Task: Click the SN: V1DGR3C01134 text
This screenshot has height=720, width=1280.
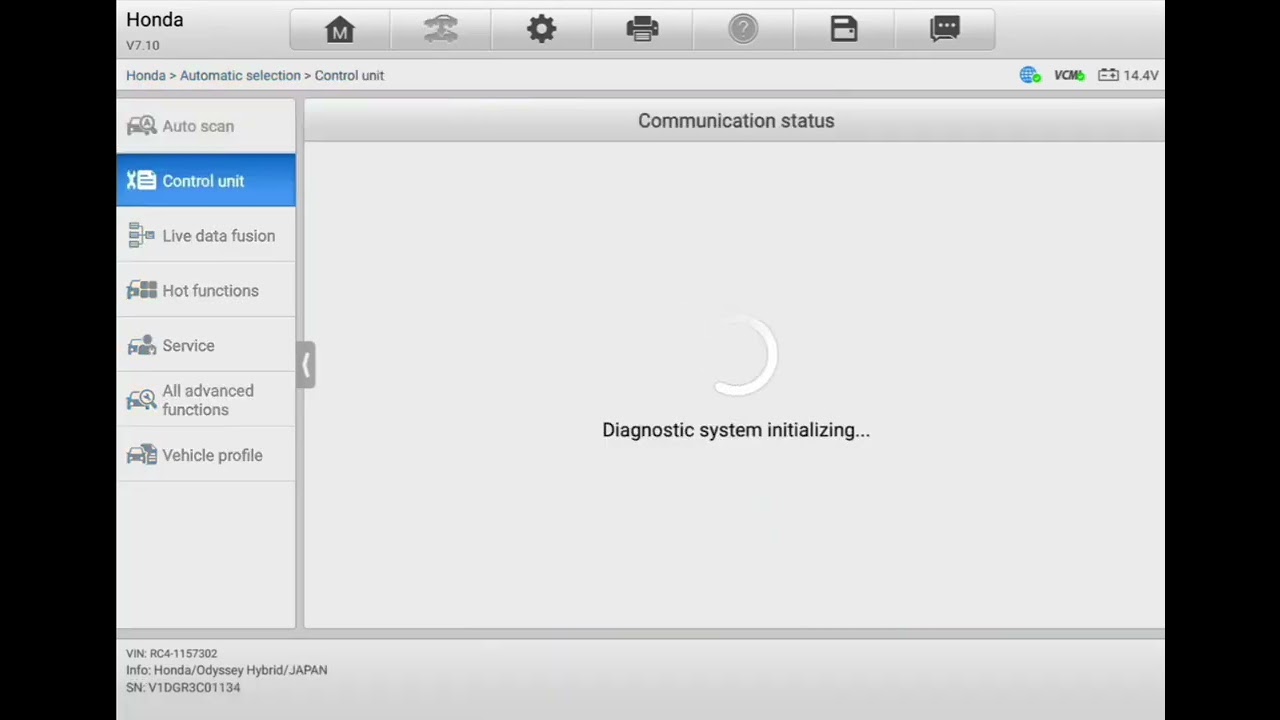Action: 183,687
